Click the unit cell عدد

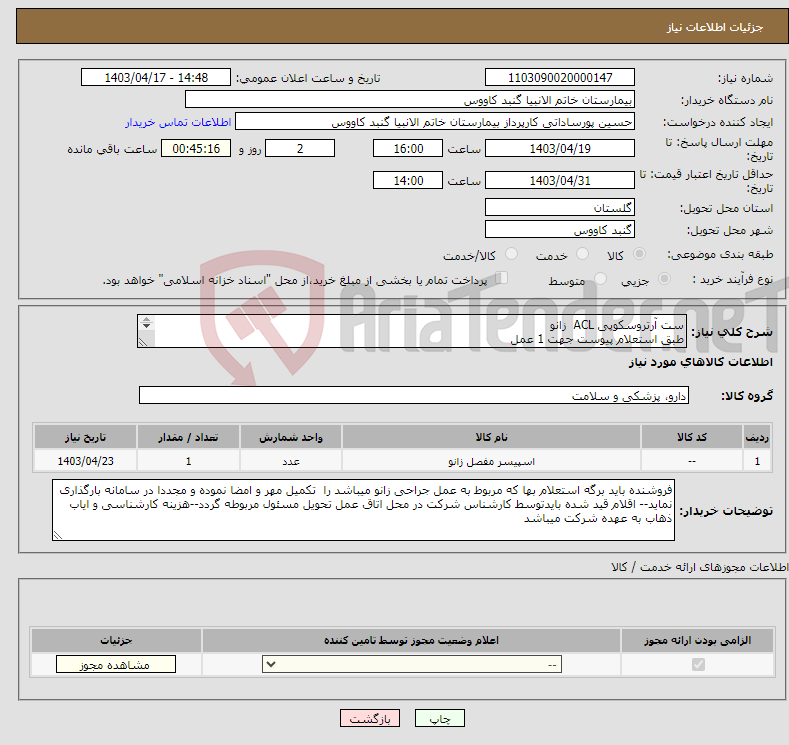point(291,461)
